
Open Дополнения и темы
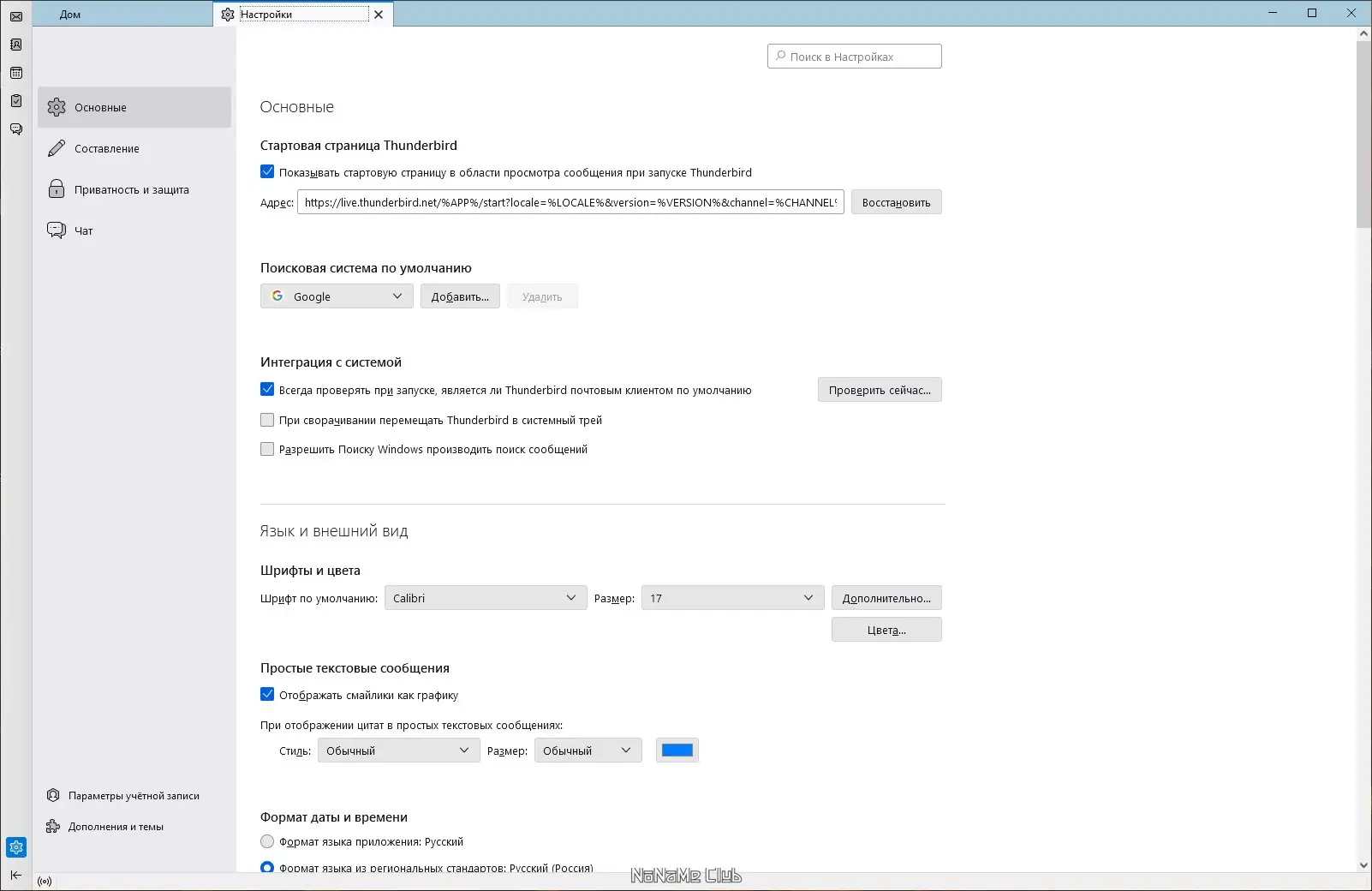coord(105,827)
